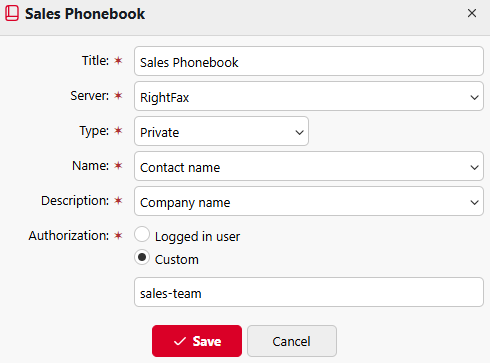490x363 pixels.
Task: Select the Custom authorization radio option
Action: coord(142,258)
